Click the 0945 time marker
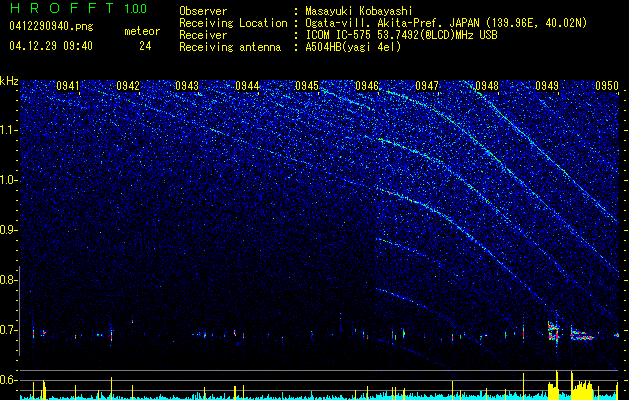This screenshot has height=400, width=629. click(307, 86)
